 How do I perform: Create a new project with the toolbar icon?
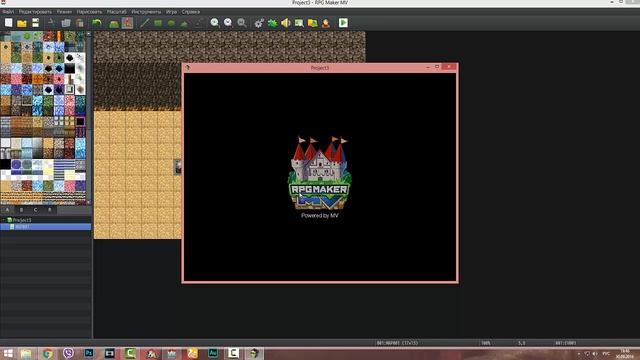(9, 23)
